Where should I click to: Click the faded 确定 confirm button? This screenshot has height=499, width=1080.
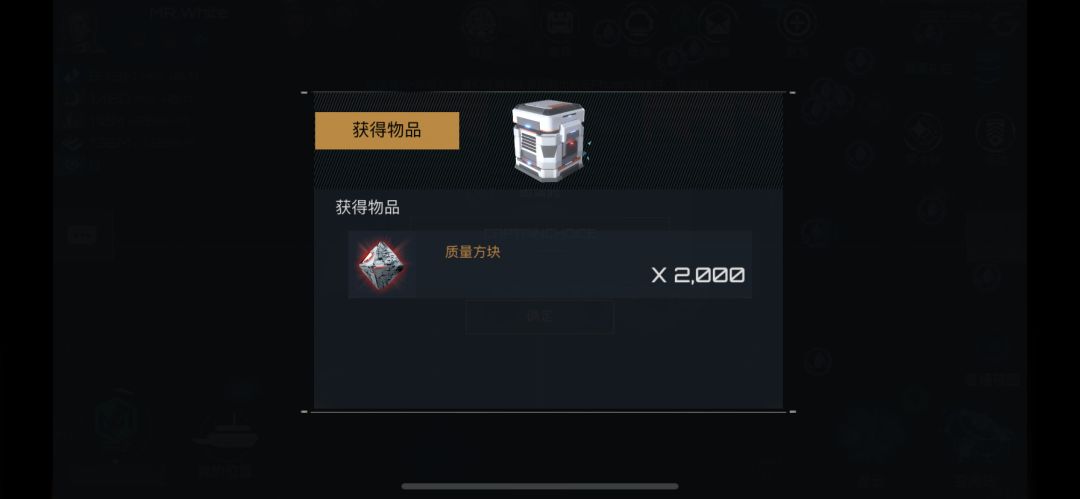[539, 317]
